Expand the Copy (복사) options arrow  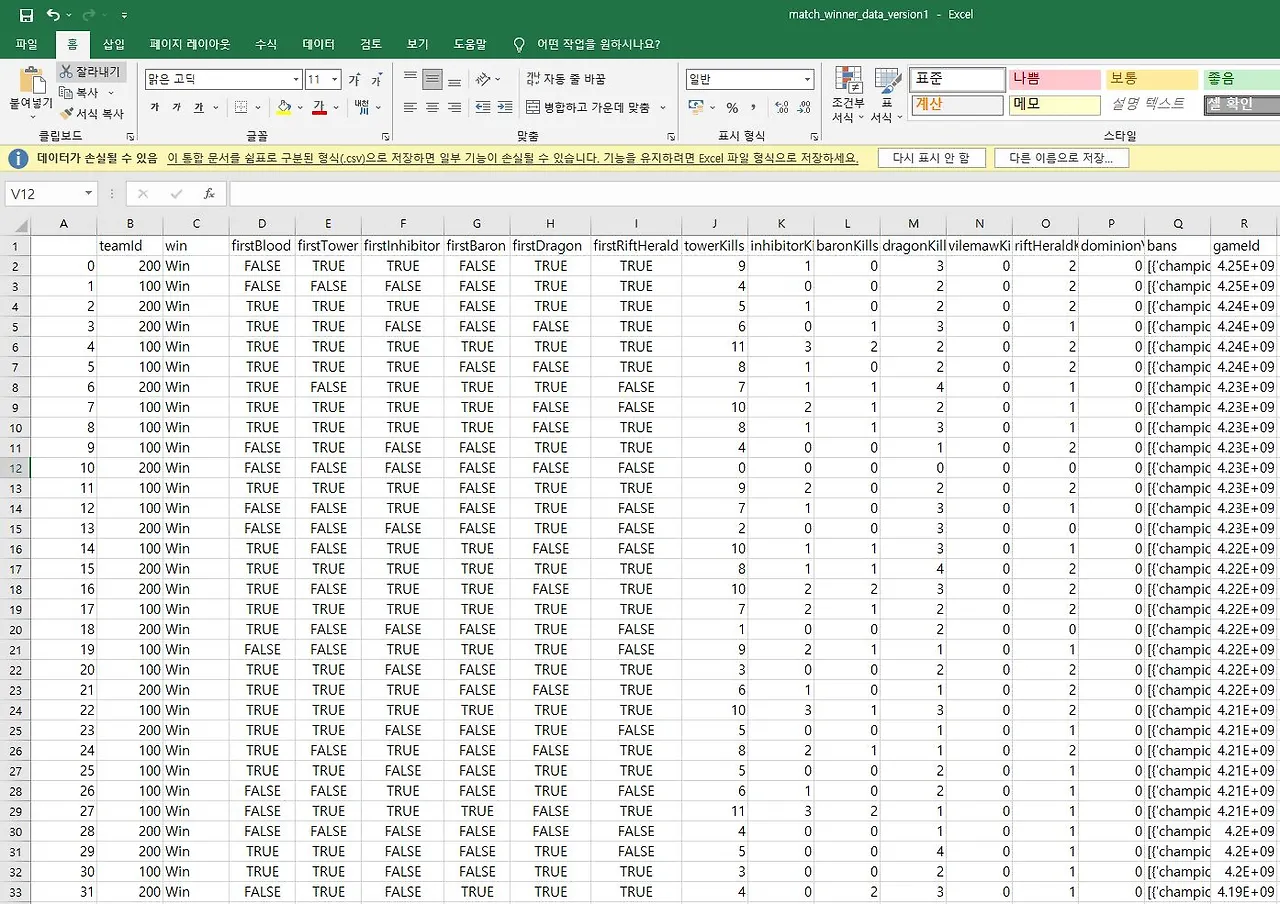110,93
